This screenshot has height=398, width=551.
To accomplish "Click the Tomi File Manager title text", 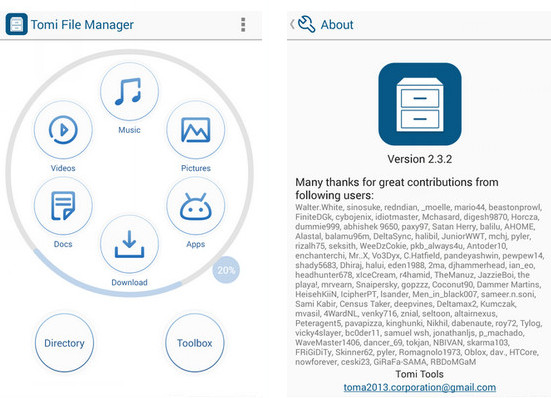I will click(82, 25).
